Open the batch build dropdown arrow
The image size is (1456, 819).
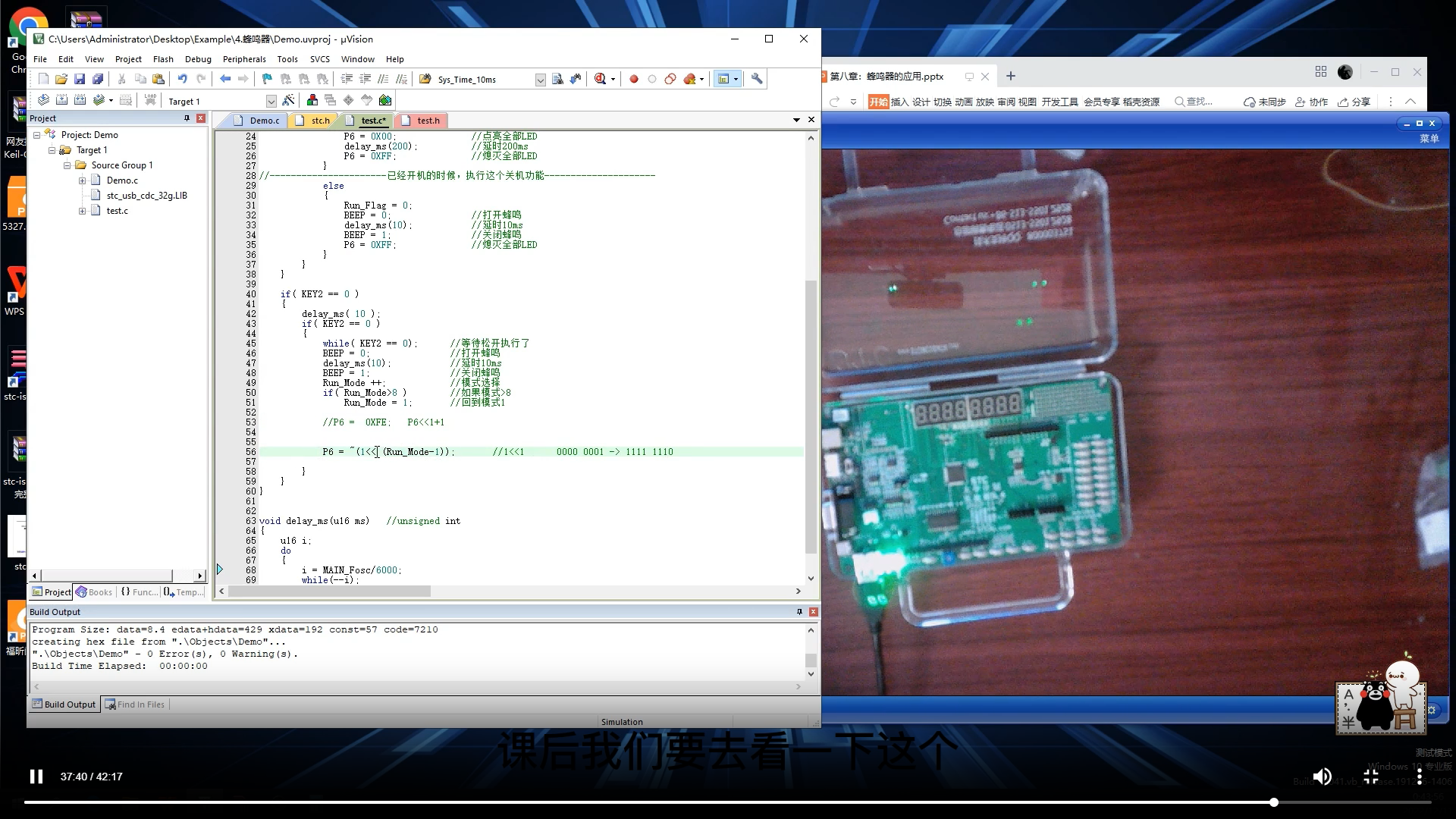click(x=111, y=100)
